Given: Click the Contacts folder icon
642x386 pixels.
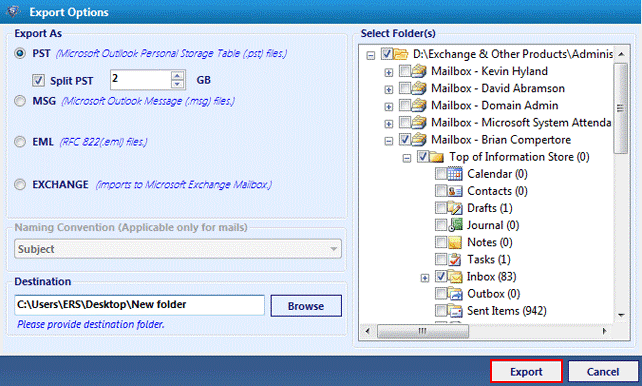Looking at the screenshot, I should pos(455,192).
